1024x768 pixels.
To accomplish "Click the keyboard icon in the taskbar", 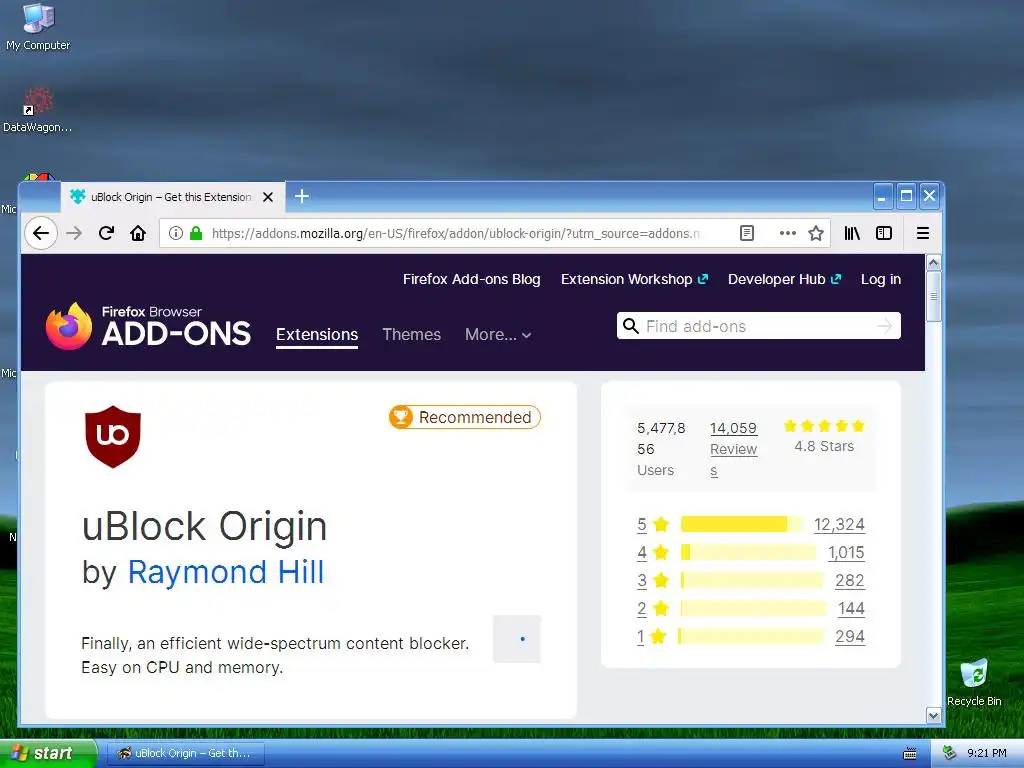I will [x=910, y=754].
